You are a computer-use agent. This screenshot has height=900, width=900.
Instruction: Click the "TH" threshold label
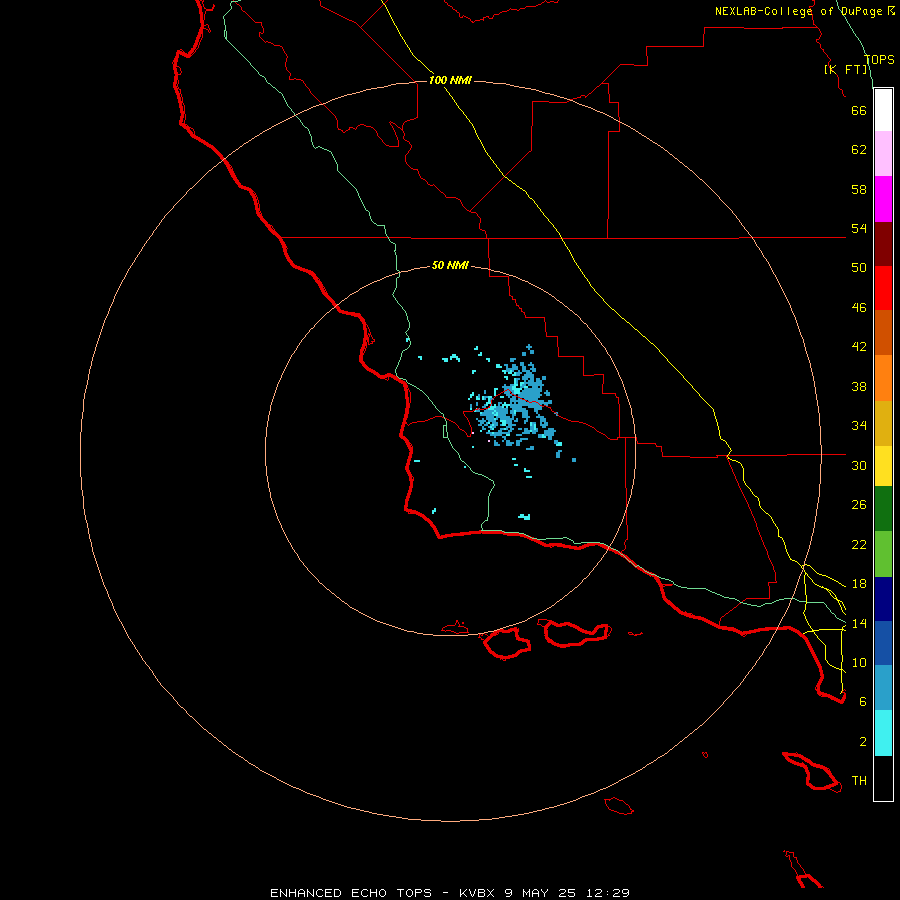point(859,781)
